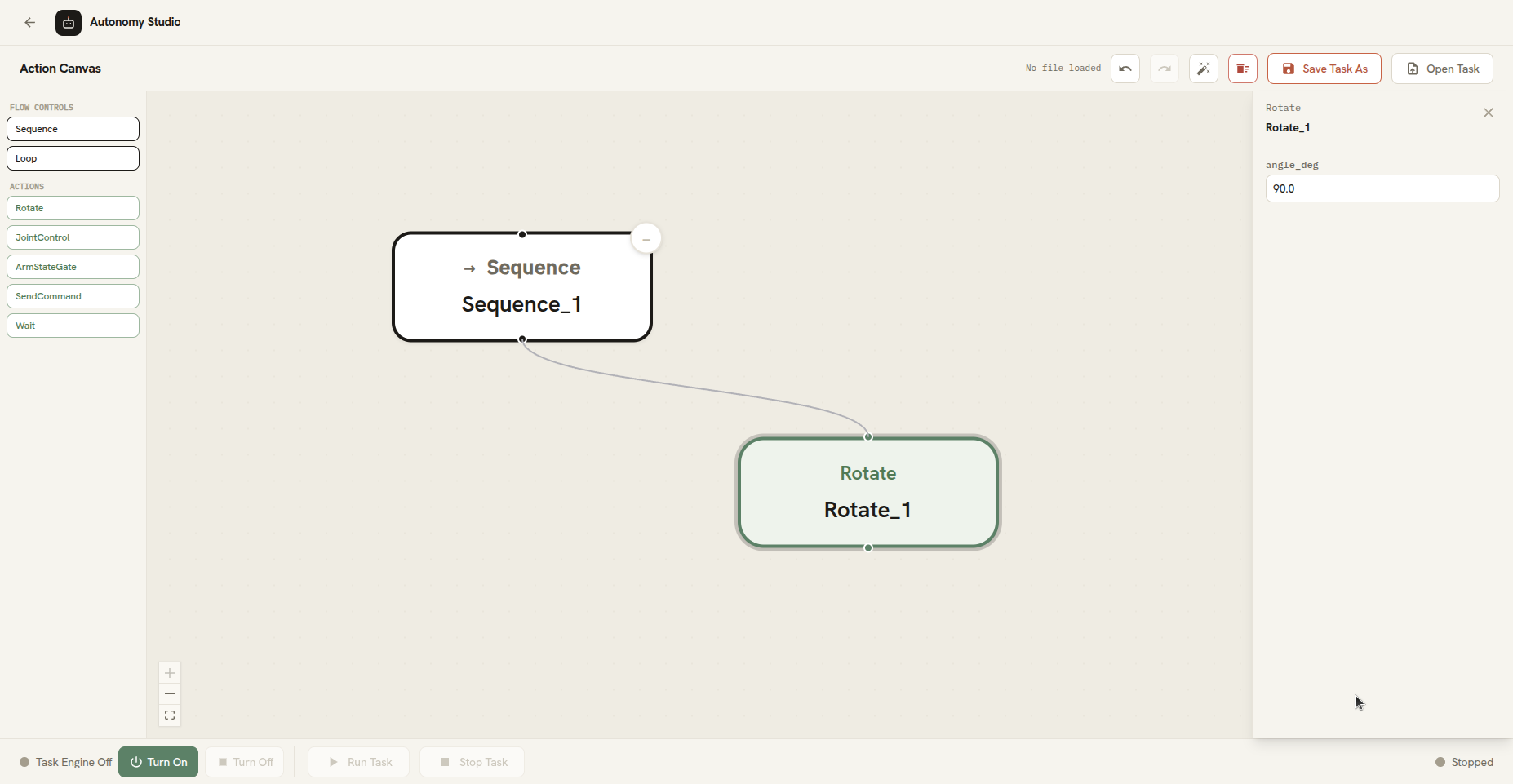Zoom in on the canvas
The width and height of the screenshot is (1513, 784).
[x=170, y=673]
